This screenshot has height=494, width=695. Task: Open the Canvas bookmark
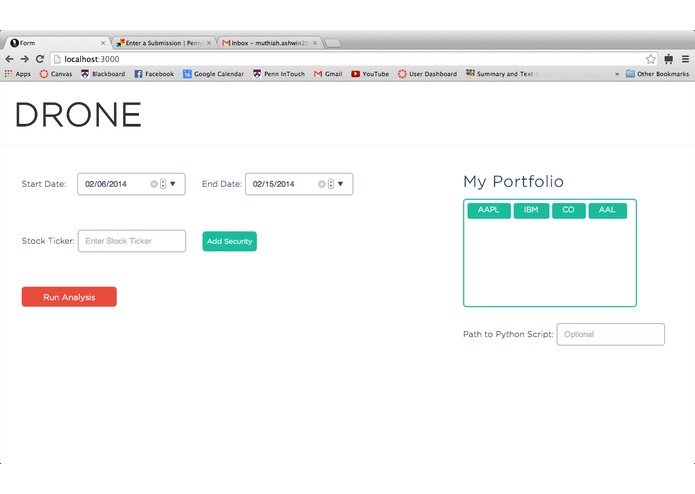coord(56,74)
